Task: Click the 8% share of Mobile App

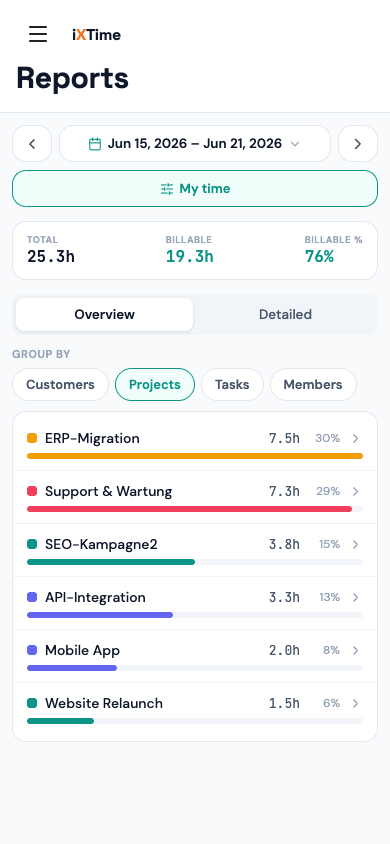Action: (x=331, y=650)
